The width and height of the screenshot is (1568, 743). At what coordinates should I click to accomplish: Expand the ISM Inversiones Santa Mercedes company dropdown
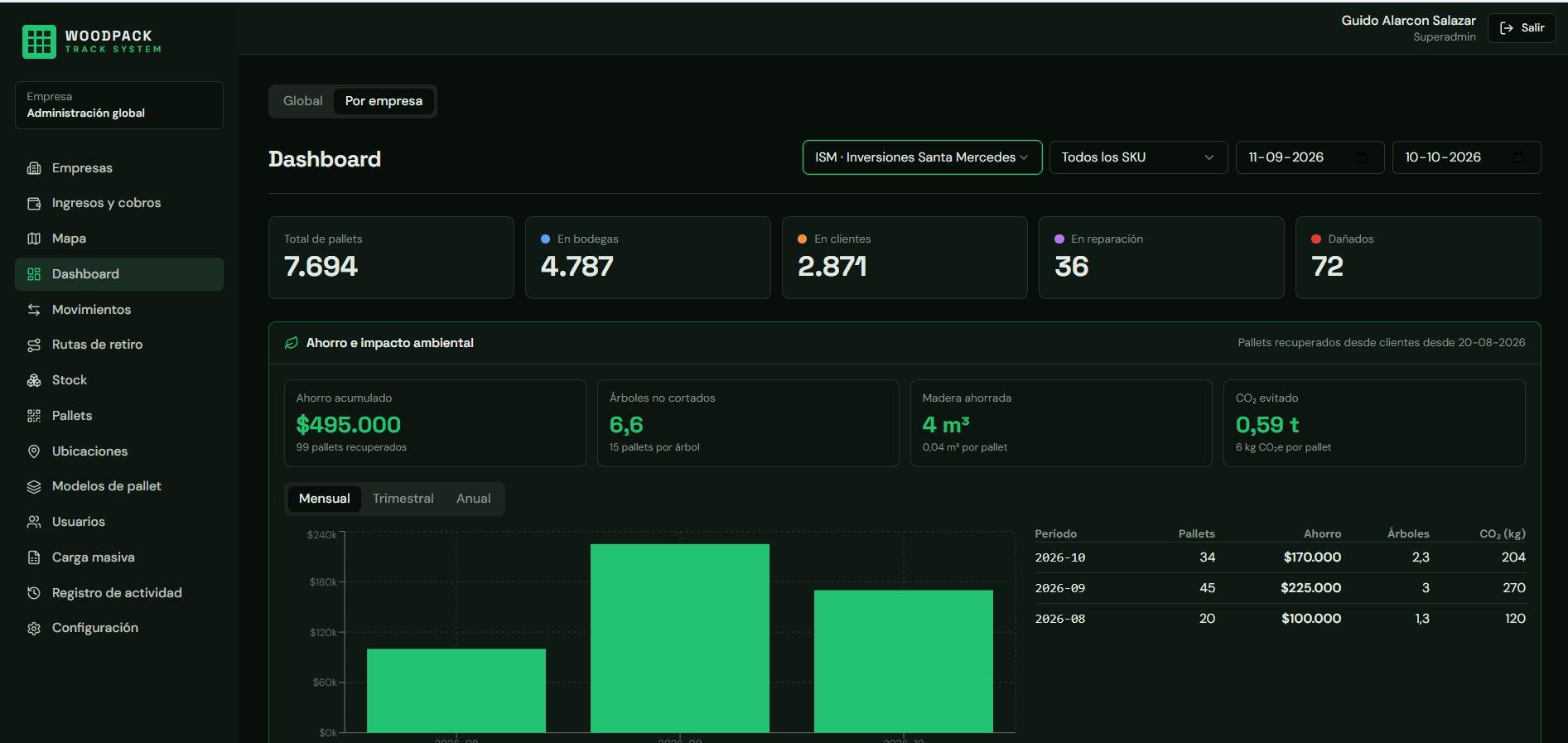point(922,157)
